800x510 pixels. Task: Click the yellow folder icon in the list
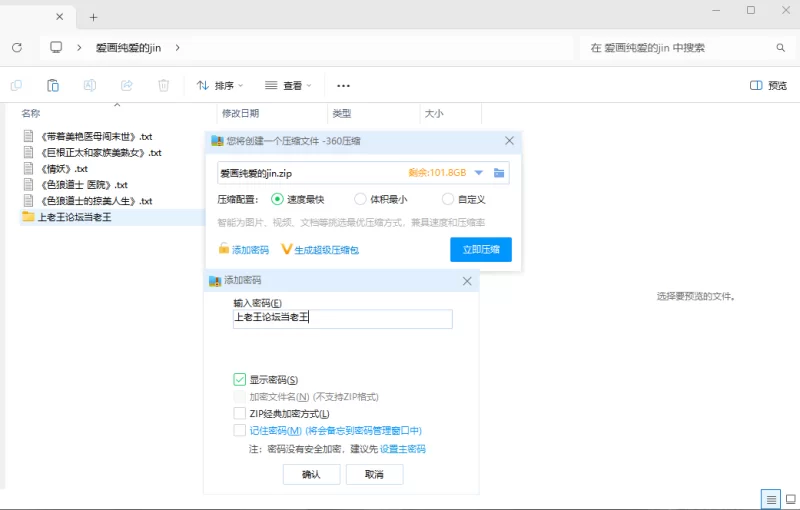pyautogui.click(x=28, y=216)
